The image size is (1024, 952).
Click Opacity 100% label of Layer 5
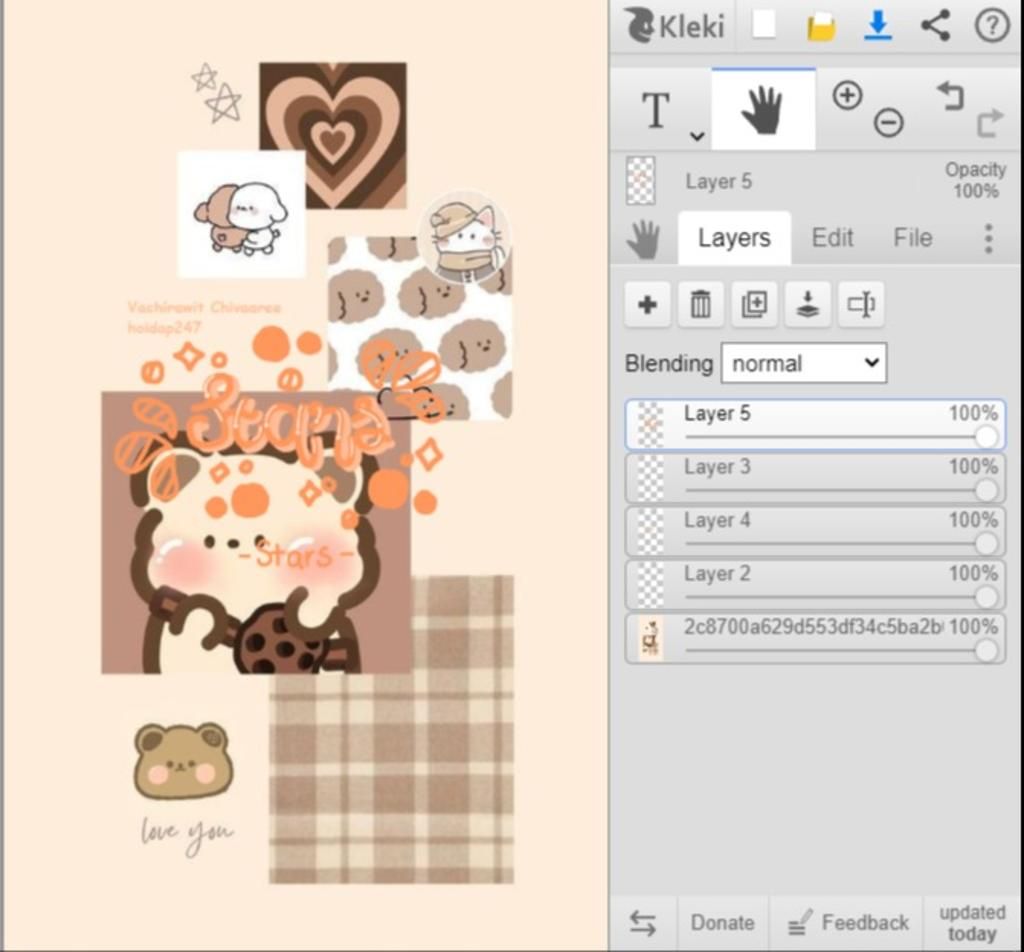[x=976, y=180]
